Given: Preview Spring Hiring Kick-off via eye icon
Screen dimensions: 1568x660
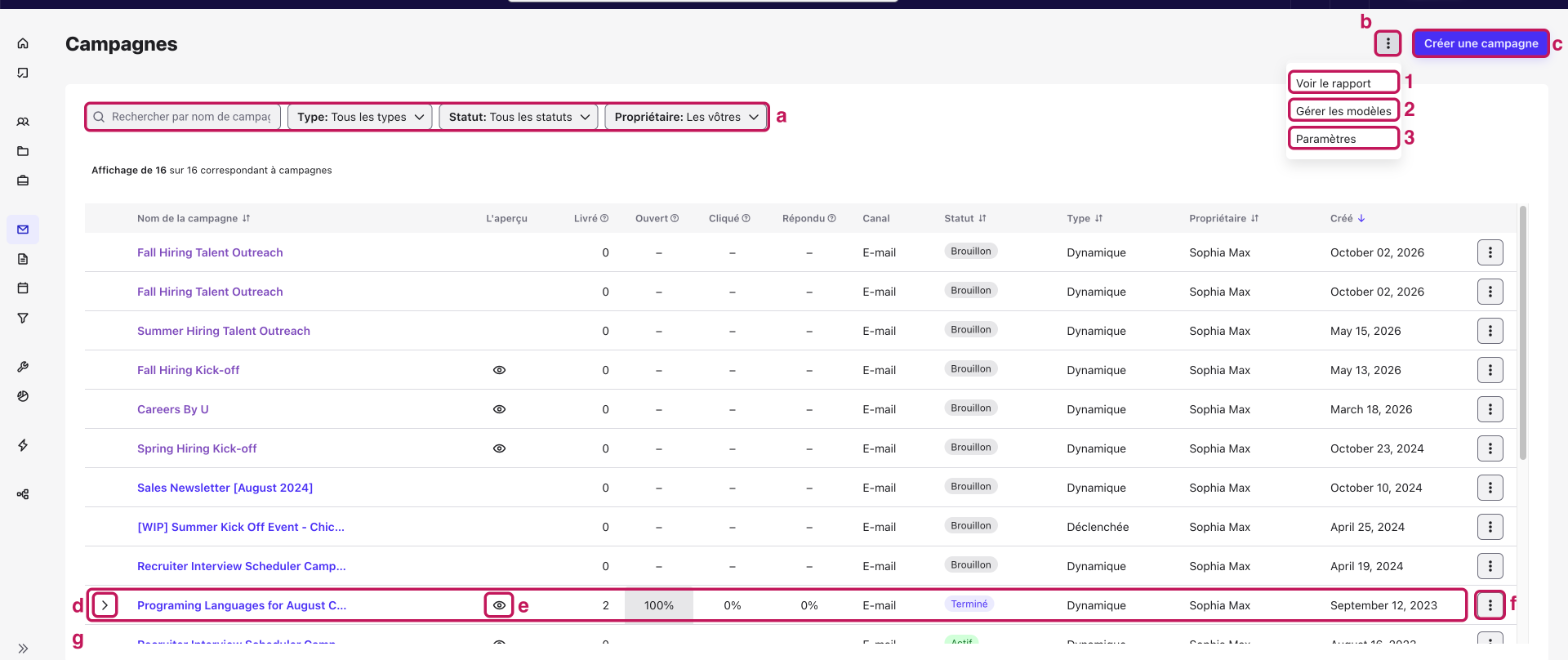Looking at the screenshot, I should pos(499,448).
